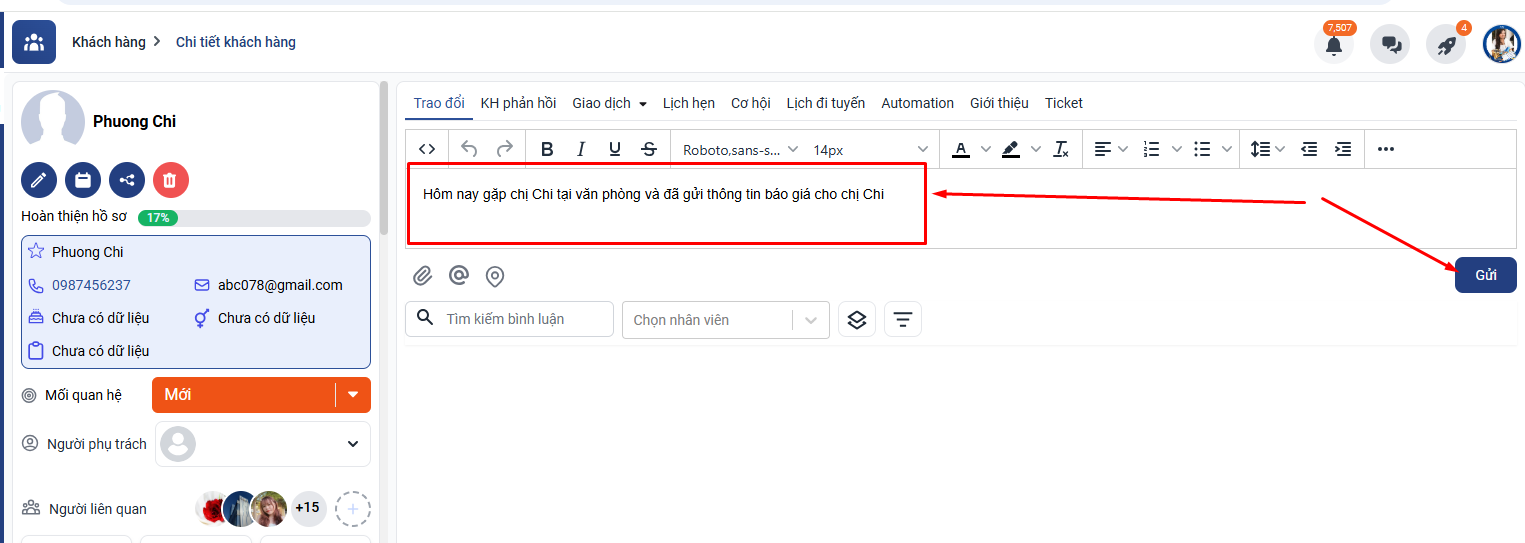Click the source code view icon
The image size is (1525, 543).
coord(427,149)
